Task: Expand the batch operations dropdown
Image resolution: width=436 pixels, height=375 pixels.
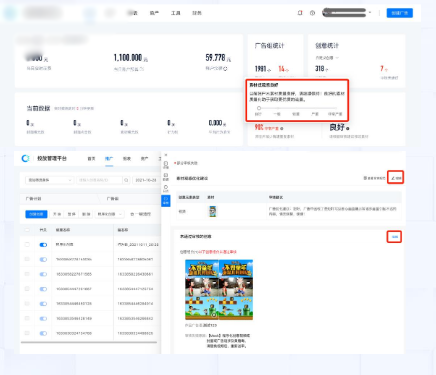Action: click(x=109, y=214)
